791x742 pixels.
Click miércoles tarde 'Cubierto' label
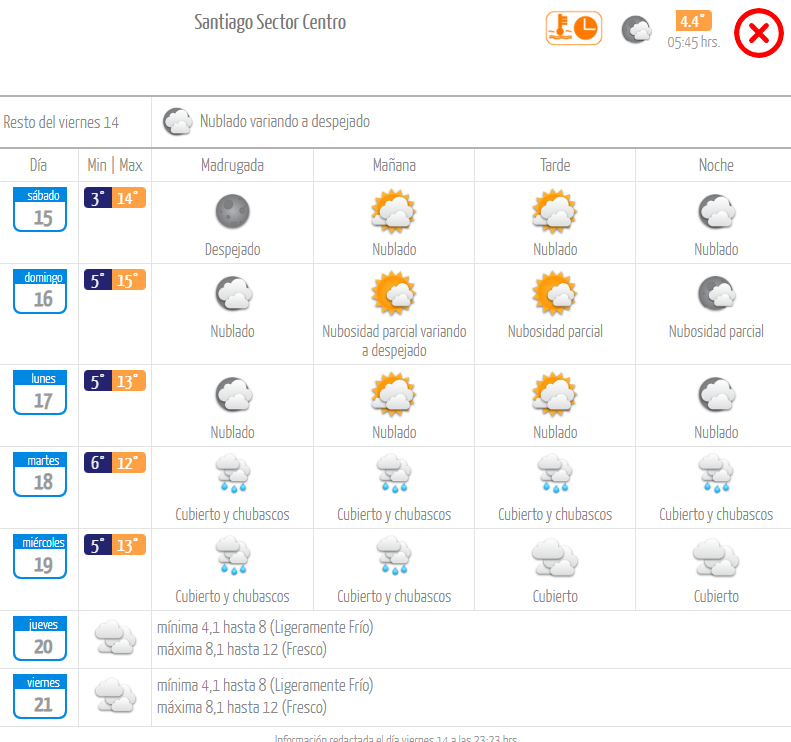(x=555, y=596)
